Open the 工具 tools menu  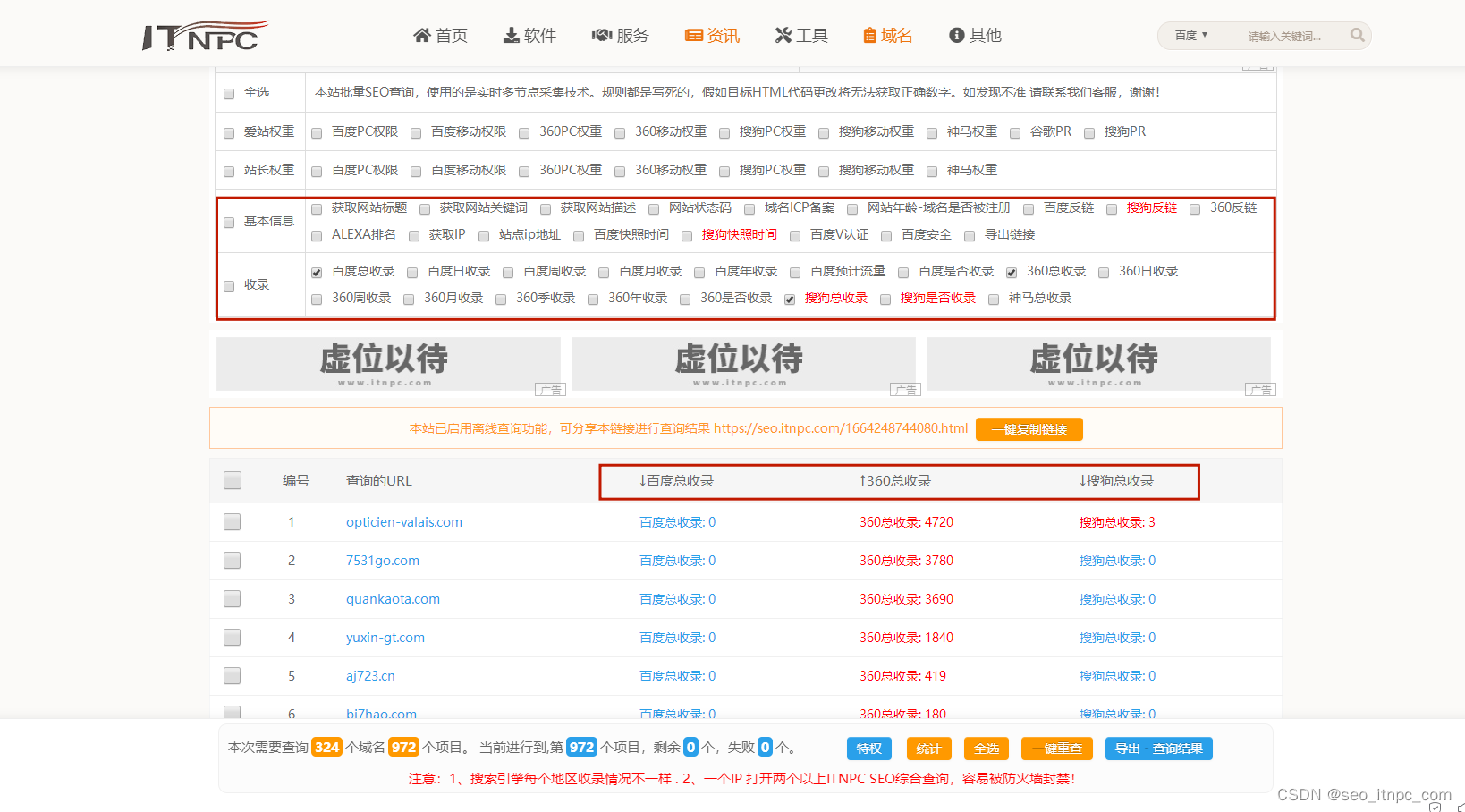coord(801,35)
